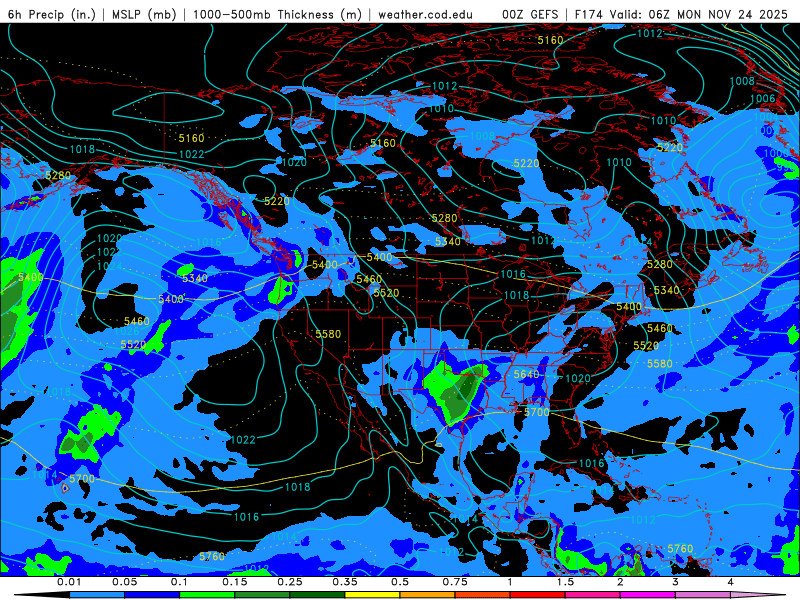This screenshot has height=600, width=800.
Task: Click the '5160' label near the top center
Action: [x=550, y=40]
